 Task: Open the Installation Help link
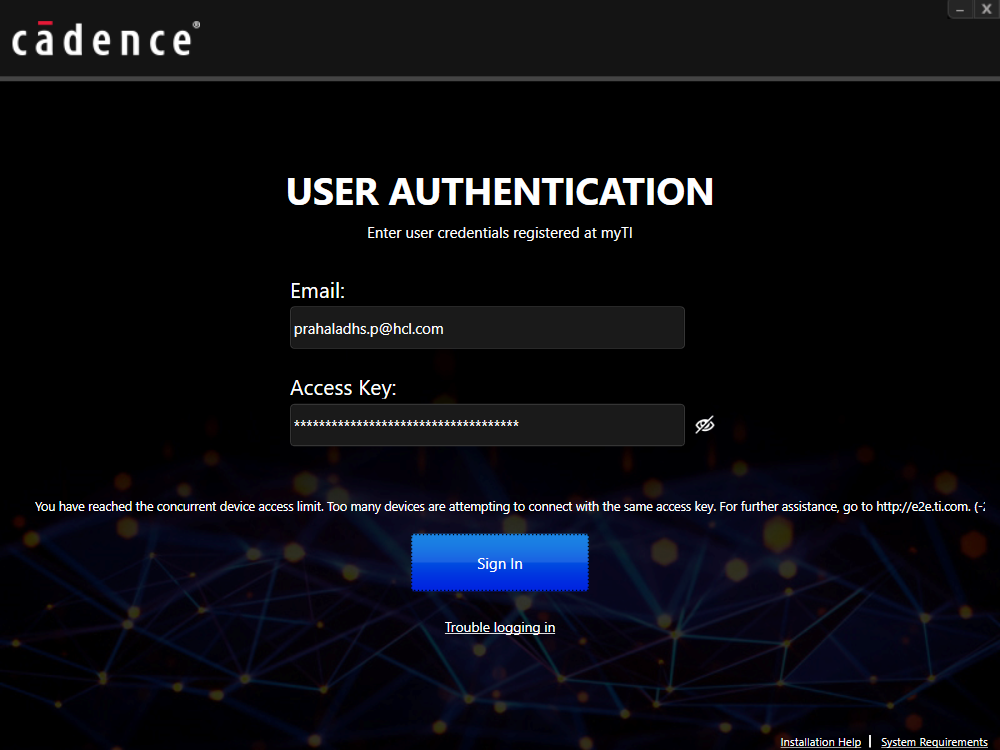point(820,742)
